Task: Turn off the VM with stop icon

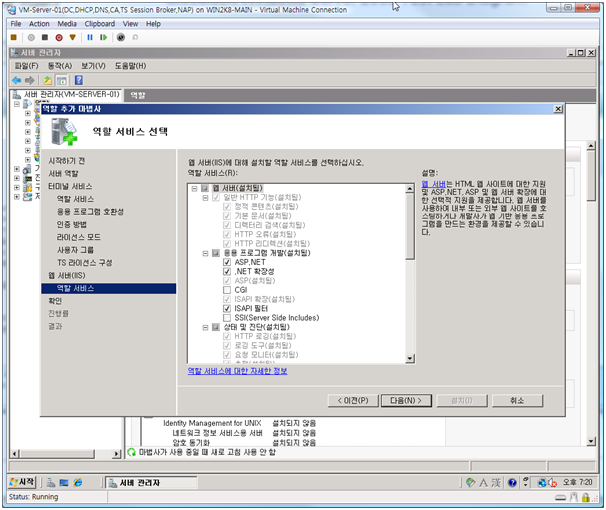Action: point(45,37)
